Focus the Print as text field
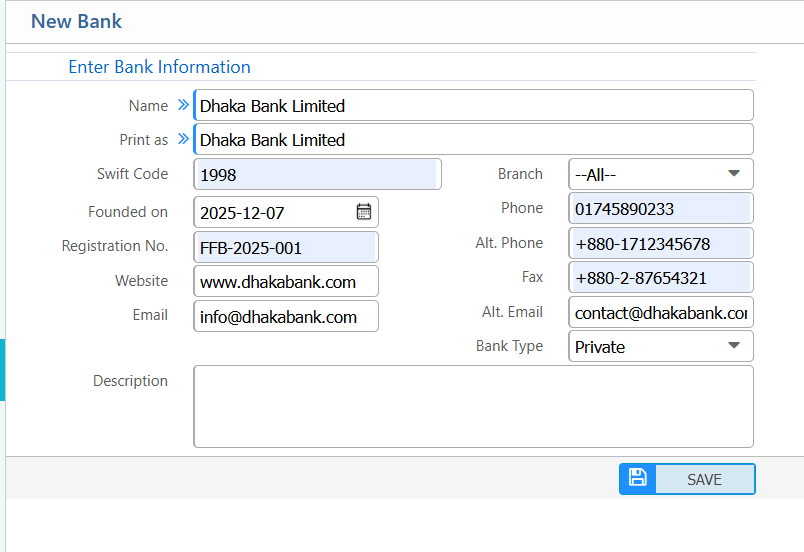Viewport: 804px width, 552px height. click(472, 140)
